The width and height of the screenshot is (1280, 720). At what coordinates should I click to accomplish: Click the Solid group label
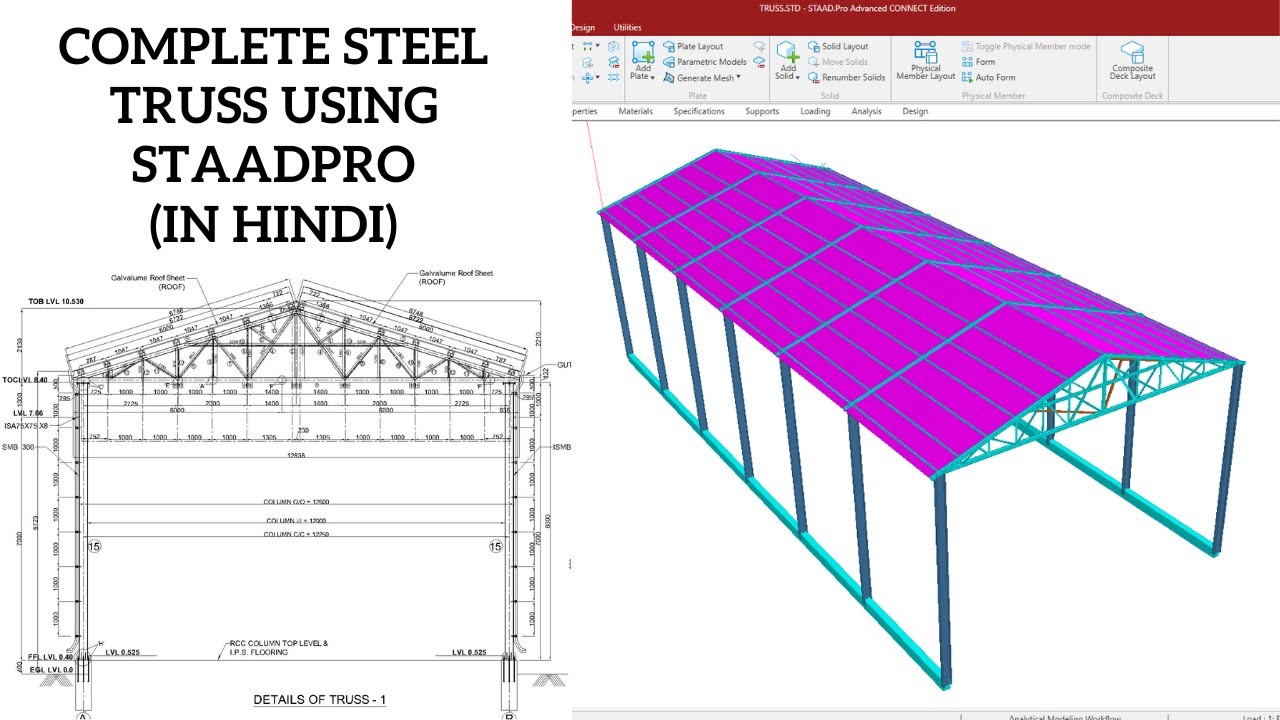(830, 96)
